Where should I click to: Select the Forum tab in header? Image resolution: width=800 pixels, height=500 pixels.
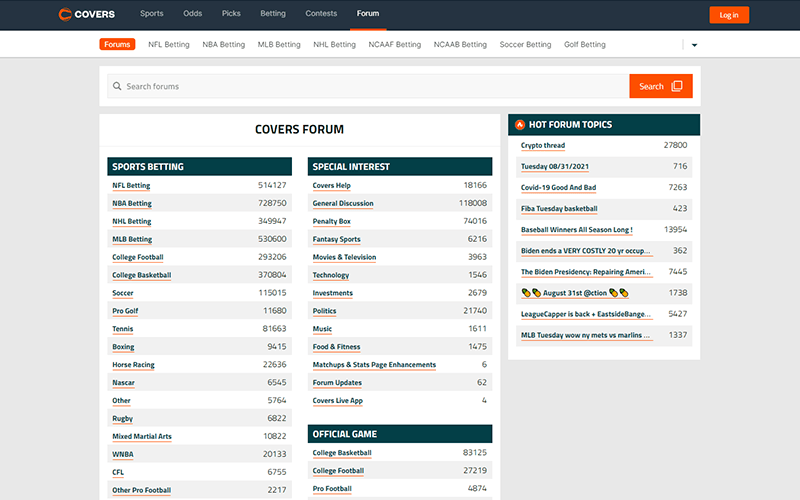point(368,13)
